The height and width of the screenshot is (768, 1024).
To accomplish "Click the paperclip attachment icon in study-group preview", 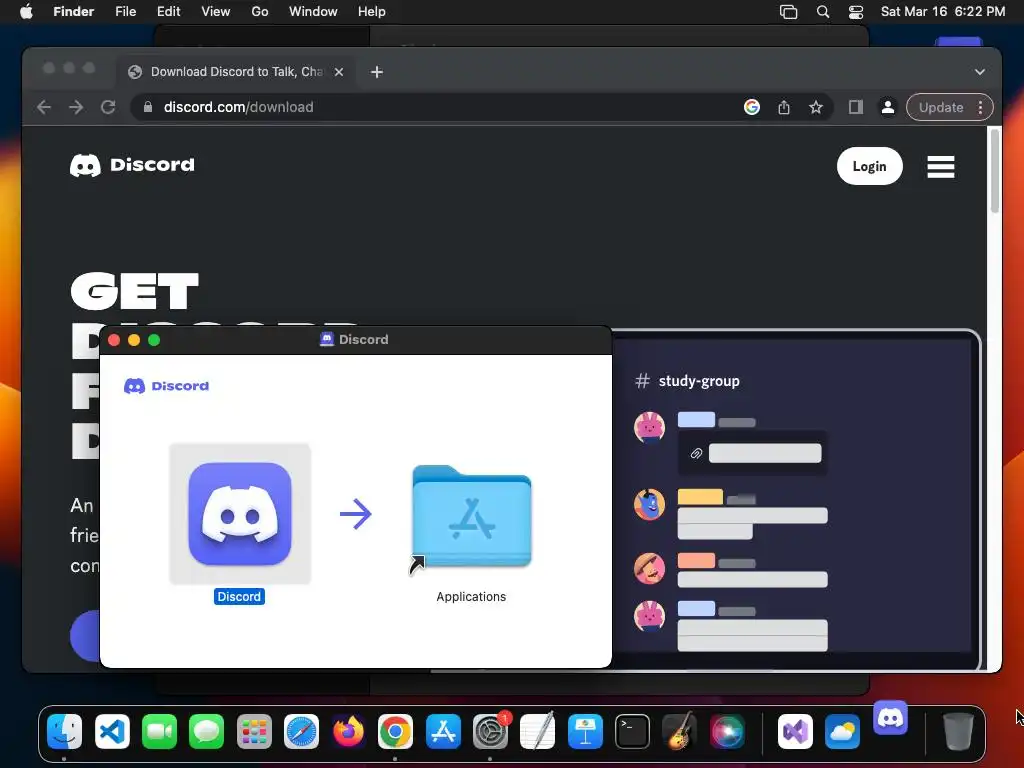I will pyautogui.click(x=696, y=453).
